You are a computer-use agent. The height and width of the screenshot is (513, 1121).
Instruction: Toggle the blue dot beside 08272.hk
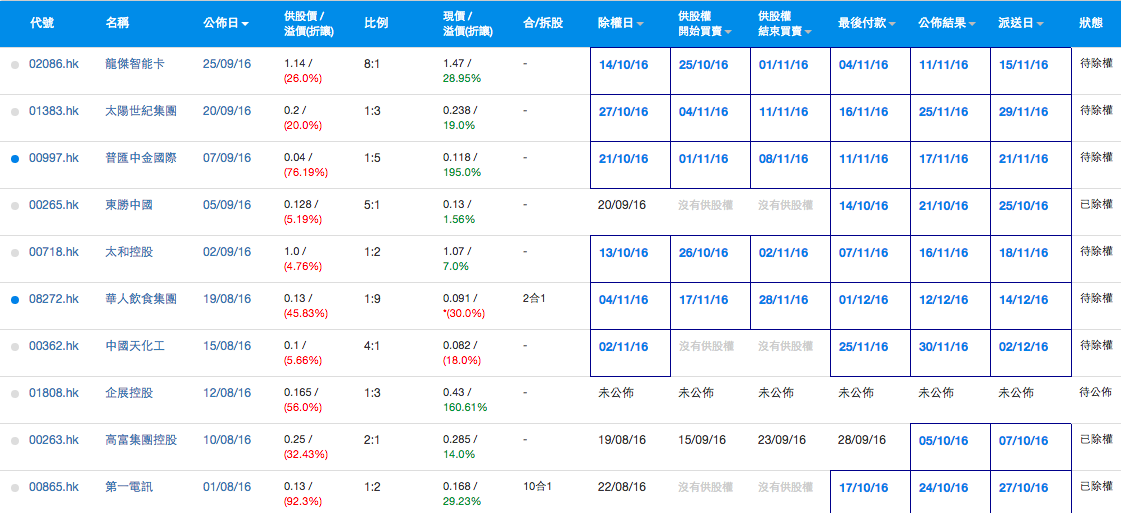pyautogui.click(x=14, y=299)
